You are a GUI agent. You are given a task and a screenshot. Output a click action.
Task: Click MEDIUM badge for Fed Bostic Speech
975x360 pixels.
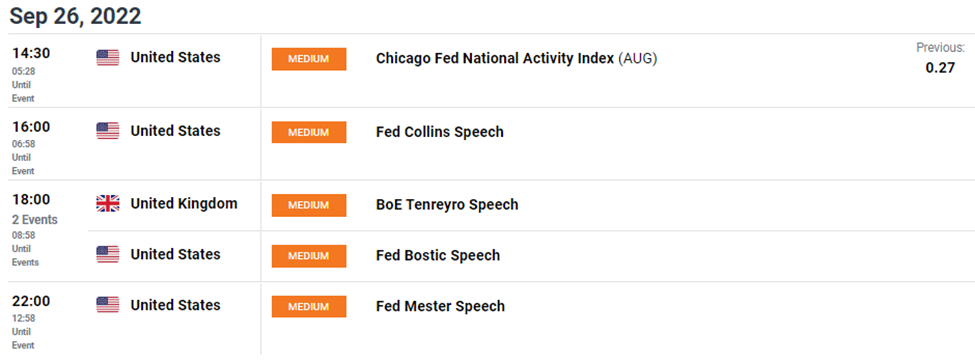pos(309,256)
